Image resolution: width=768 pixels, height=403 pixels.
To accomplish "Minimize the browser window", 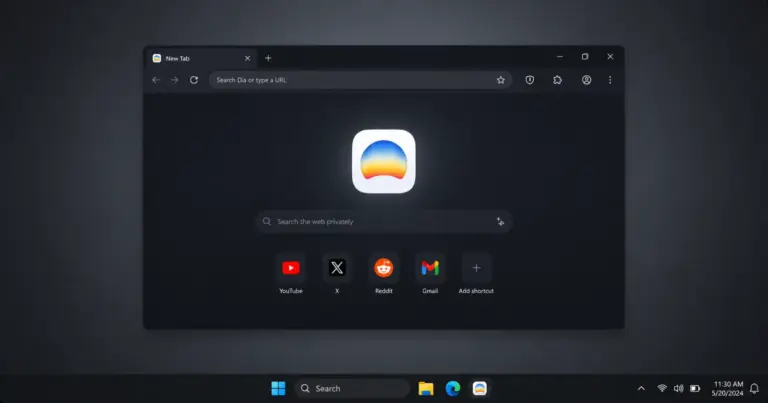I will (560, 57).
